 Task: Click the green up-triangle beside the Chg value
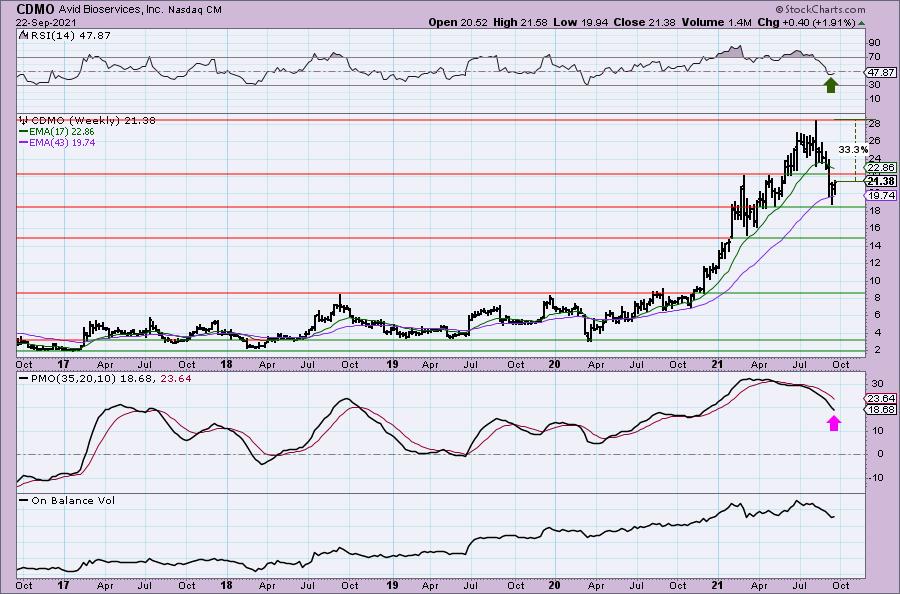pos(862,23)
